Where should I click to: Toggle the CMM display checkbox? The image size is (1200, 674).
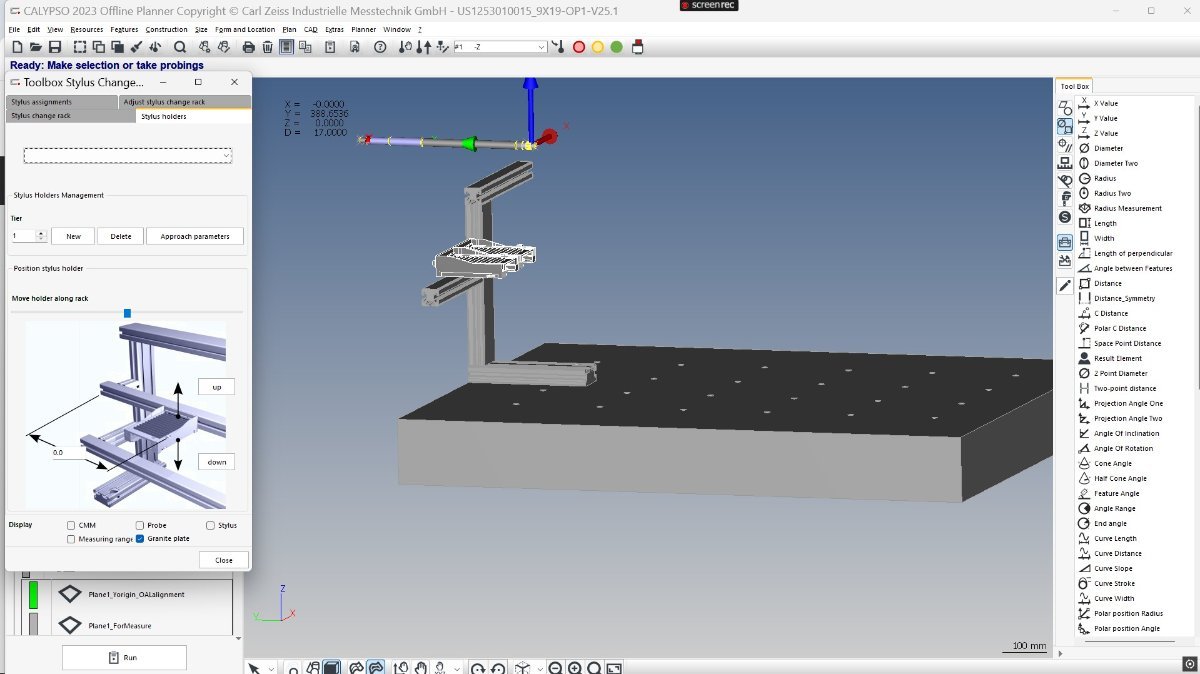coord(71,525)
